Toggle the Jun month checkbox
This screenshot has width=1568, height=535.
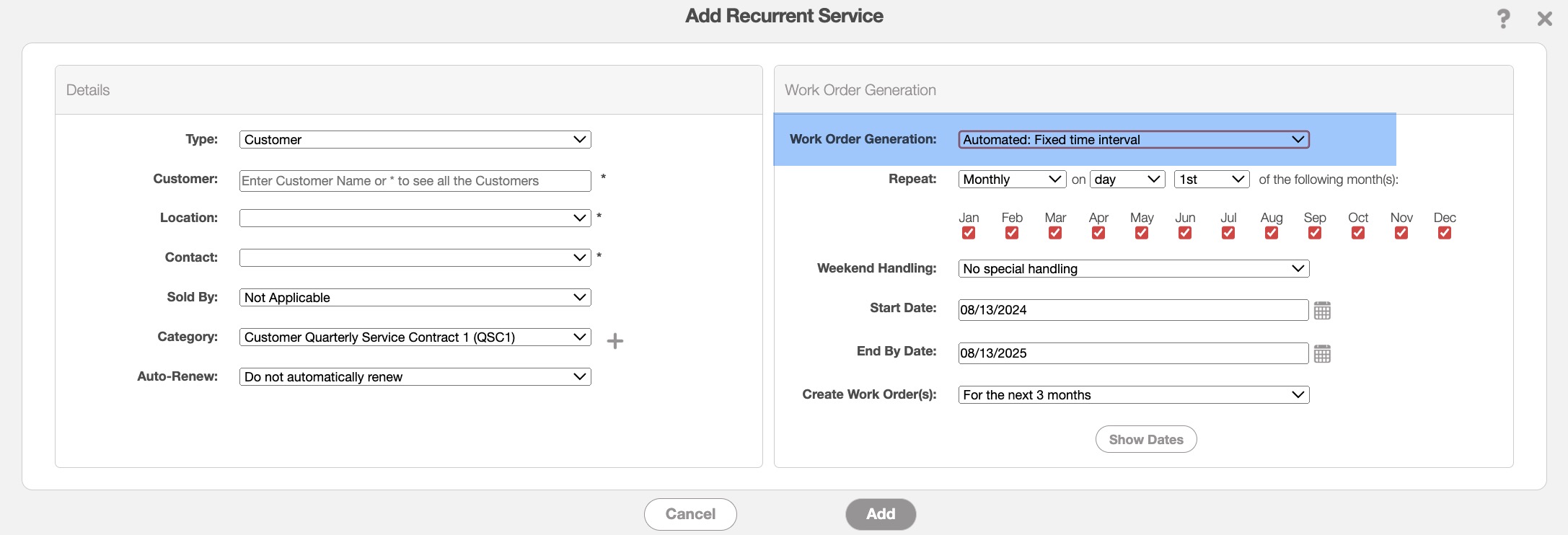[1184, 233]
